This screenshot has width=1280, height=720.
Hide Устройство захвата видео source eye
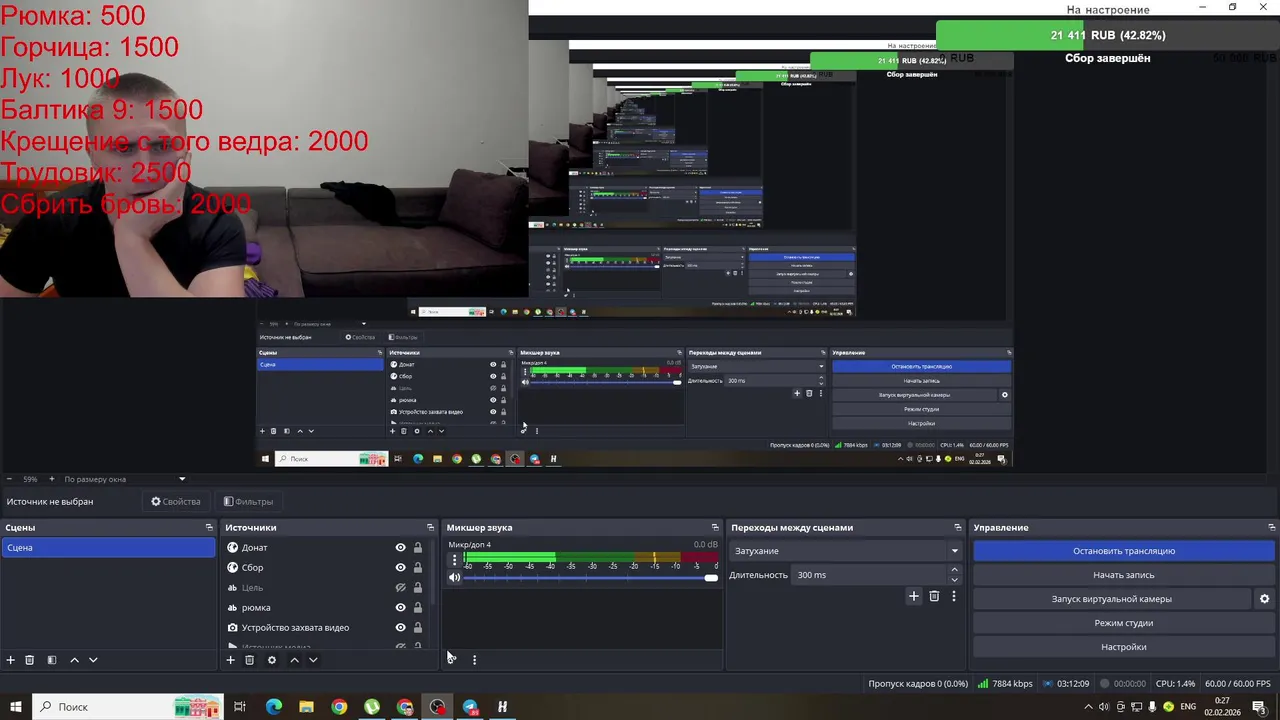tap(401, 628)
